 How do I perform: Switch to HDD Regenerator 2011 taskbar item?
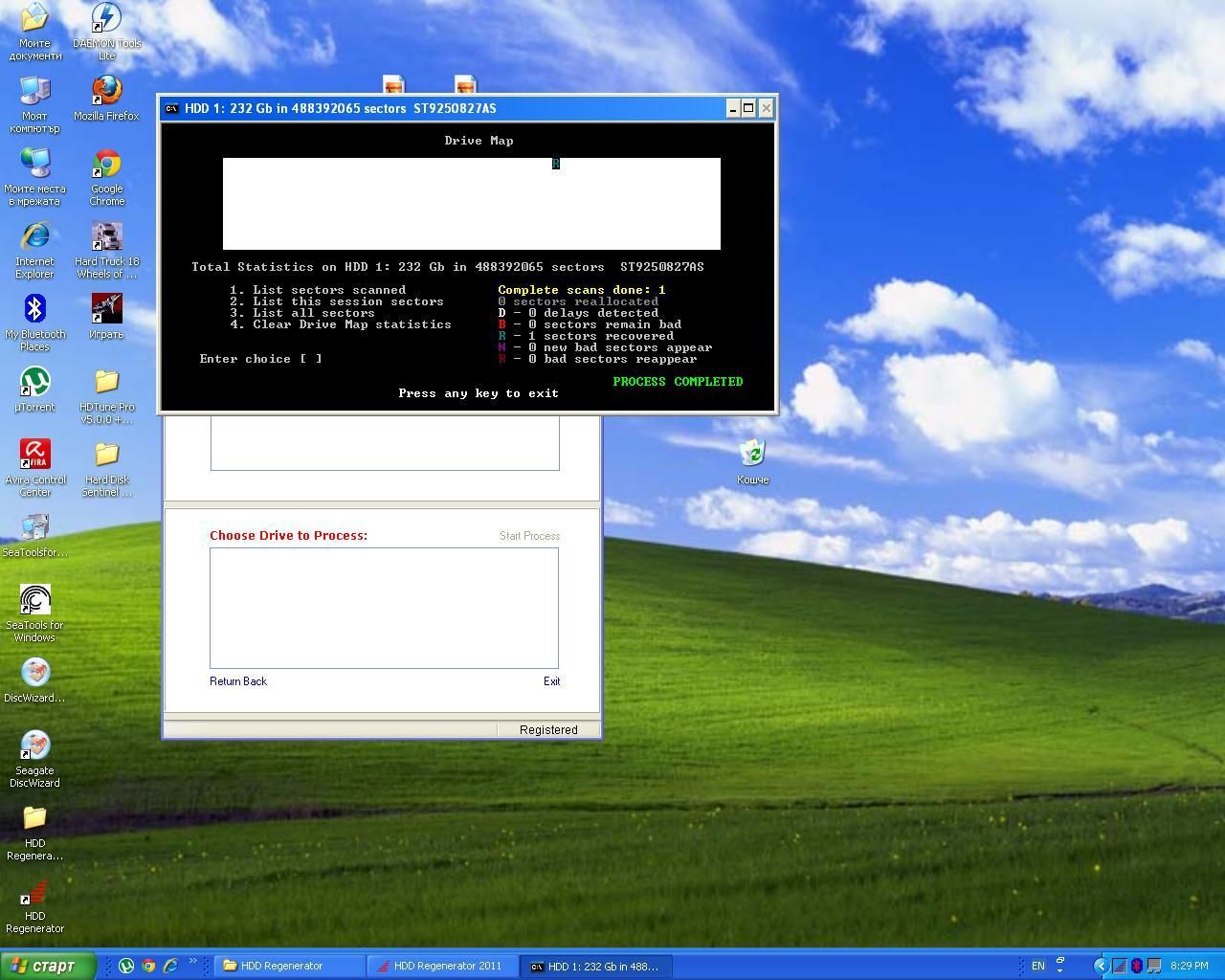pyautogui.click(x=442, y=966)
